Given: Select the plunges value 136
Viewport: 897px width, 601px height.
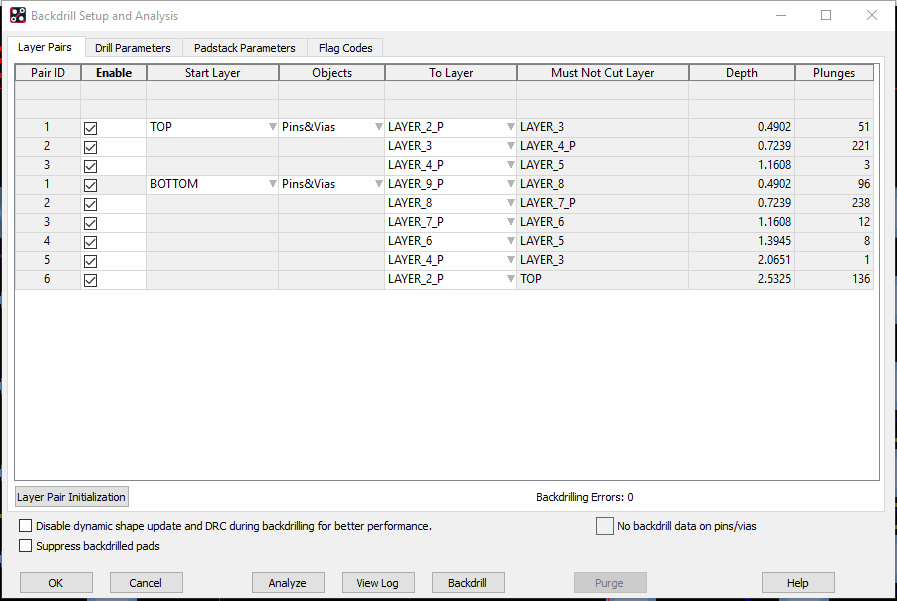Looking at the screenshot, I should point(834,279).
